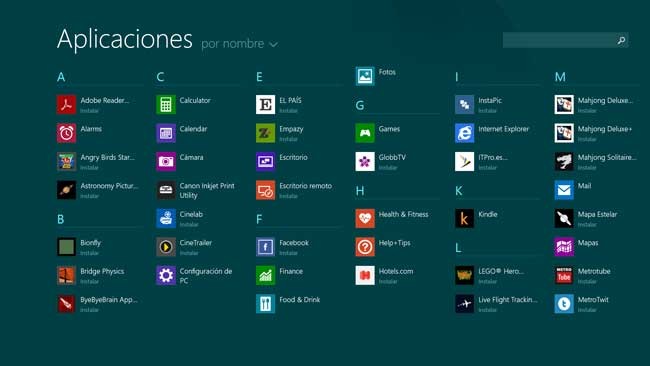Launch the Hotels.com icon
The width and height of the screenshot is (650, 366).
(x=365, y=276)
